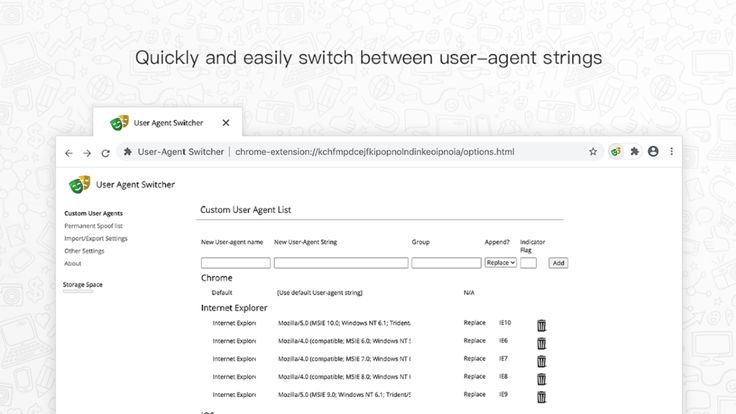Click '[Use default User-agent string]' text

tap(320, 292)
